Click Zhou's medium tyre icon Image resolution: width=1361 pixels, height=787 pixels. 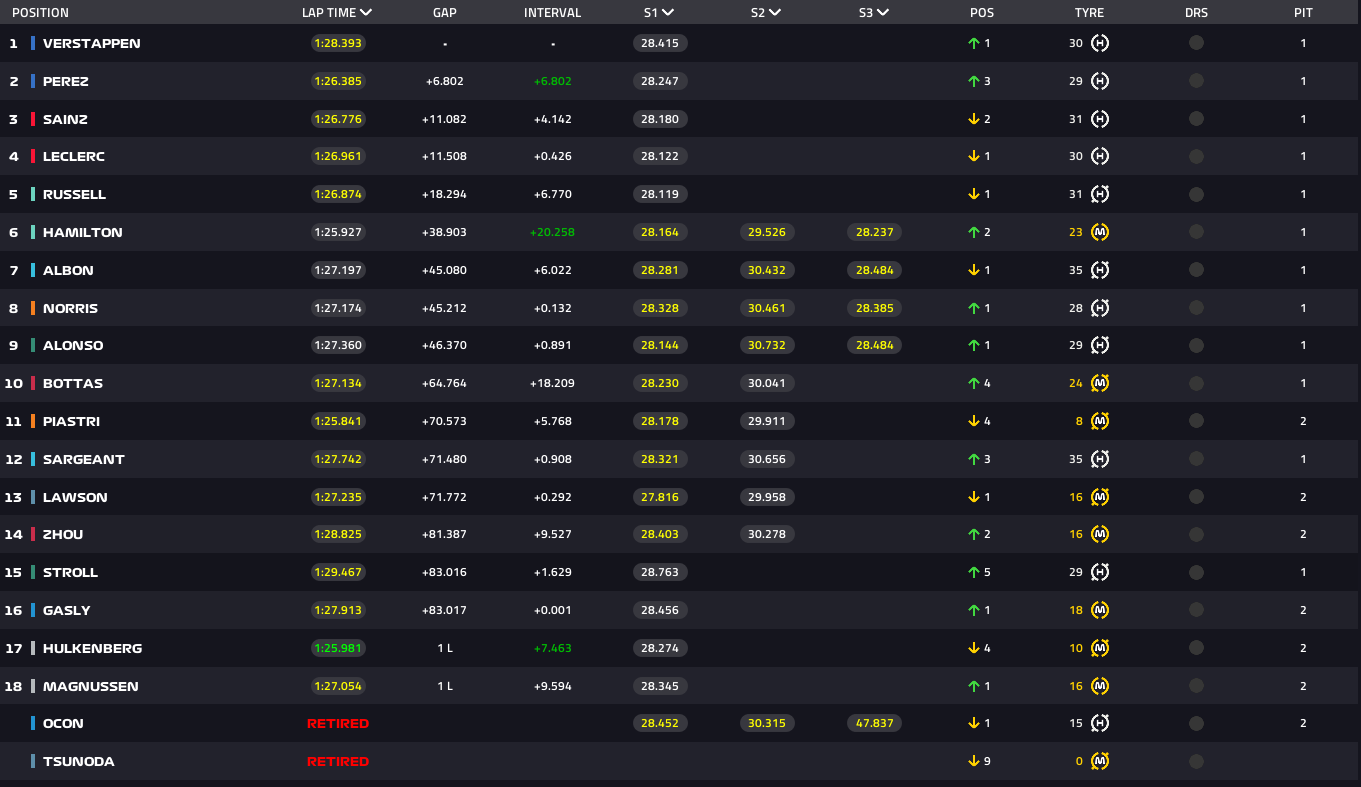tap(1100, 534)
